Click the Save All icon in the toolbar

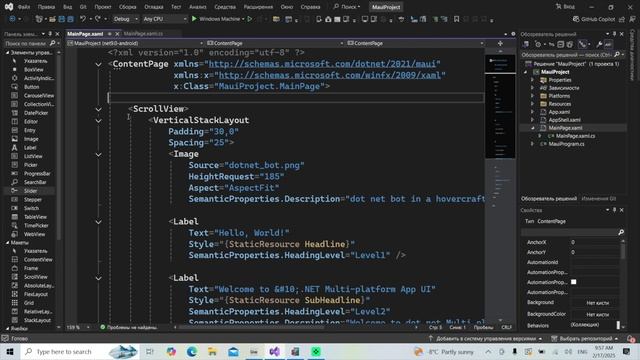[70, 19]
